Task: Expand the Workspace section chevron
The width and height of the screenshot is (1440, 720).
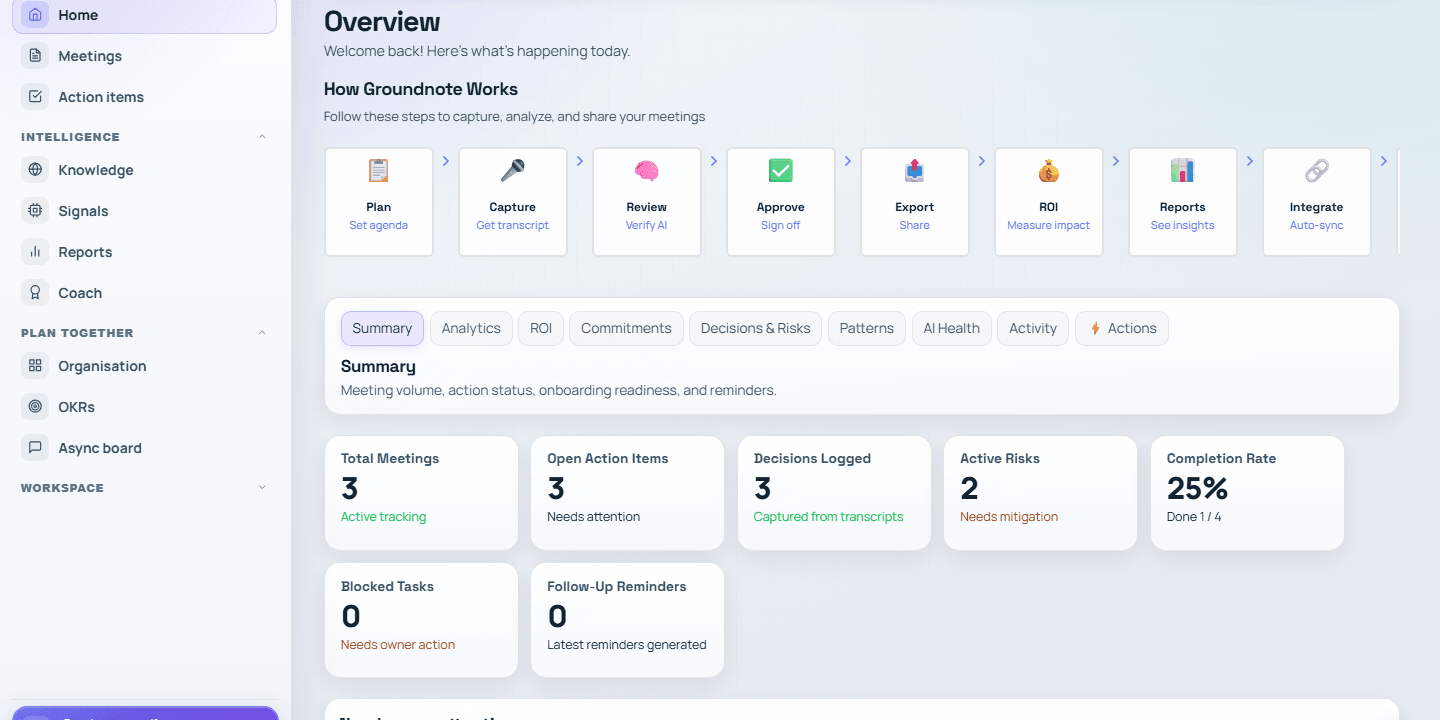Action: point(263,488)
